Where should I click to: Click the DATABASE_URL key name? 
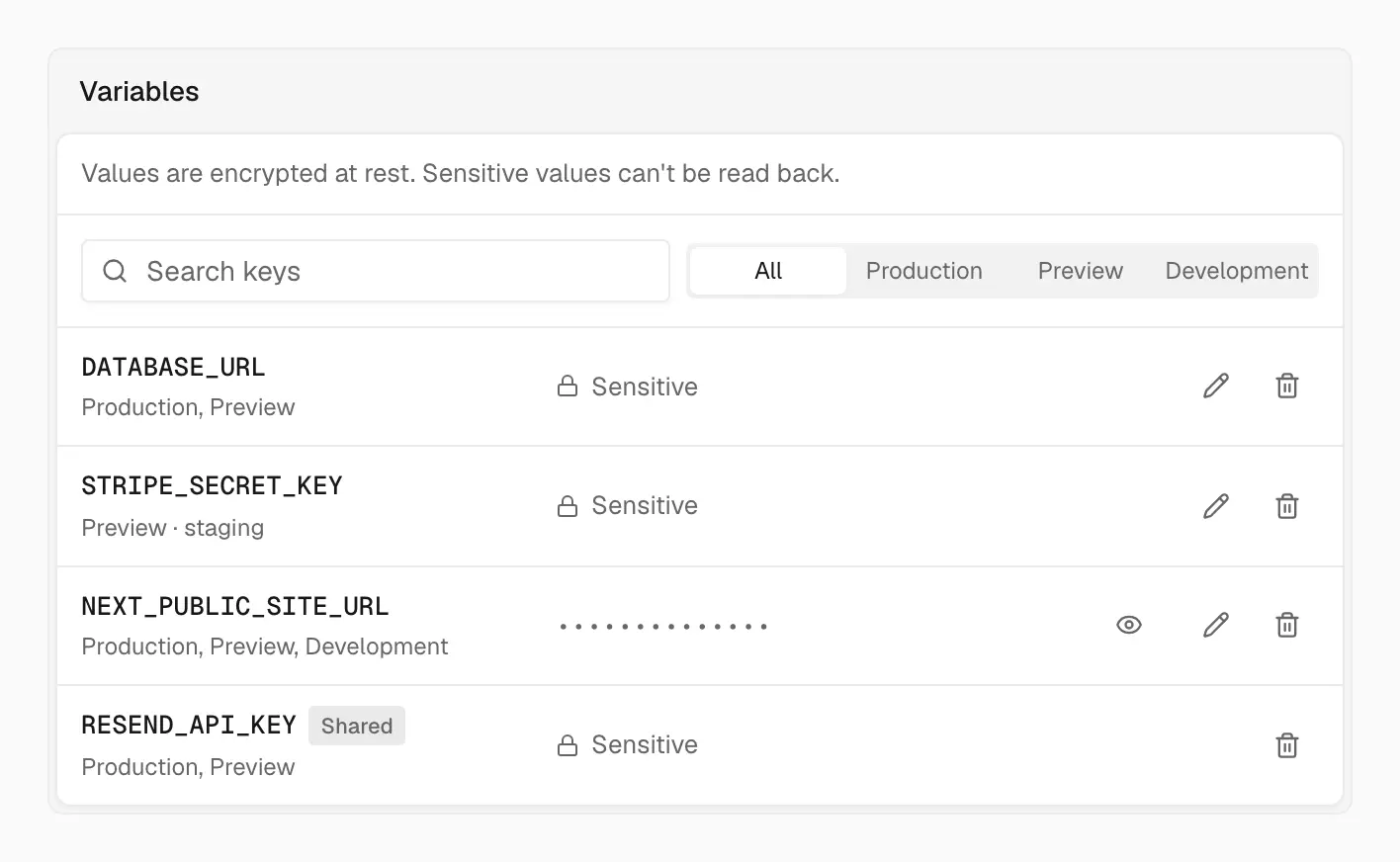click(x=174, y=367)
